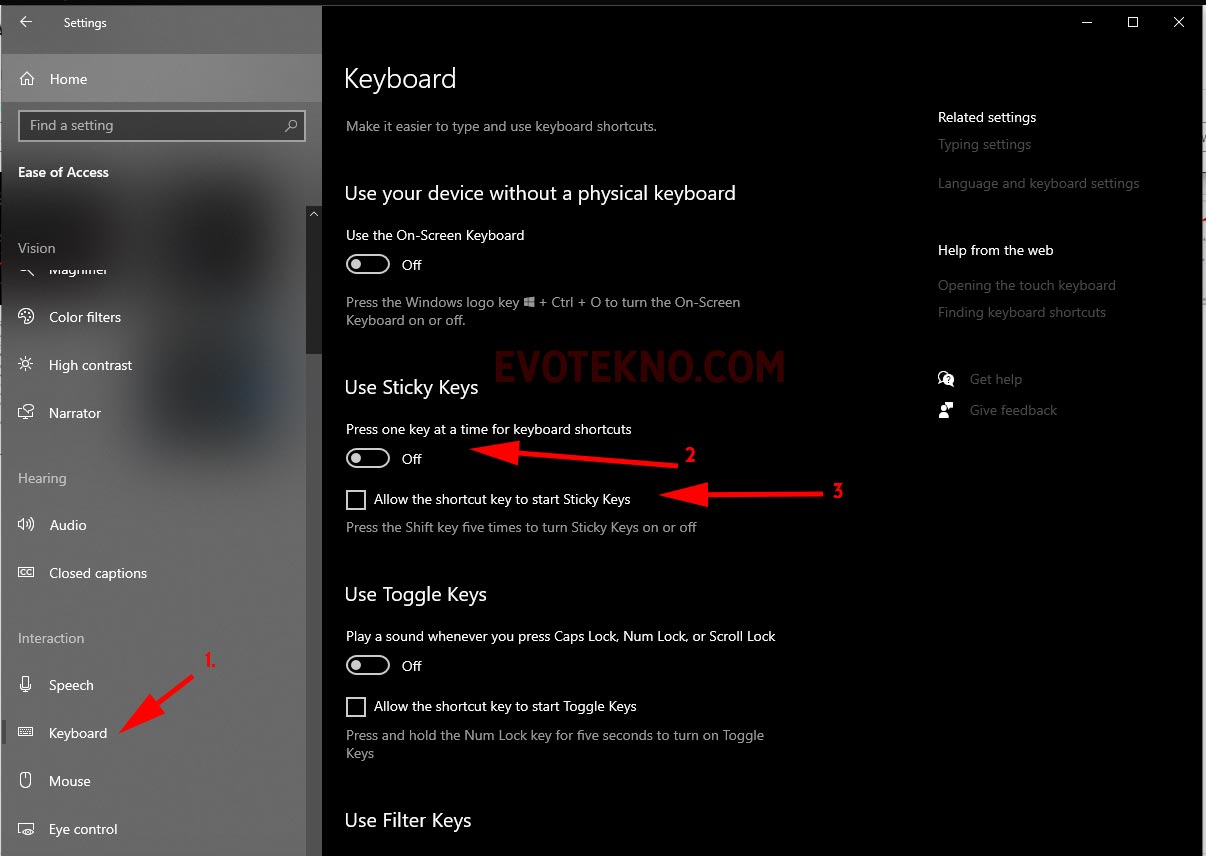Click the Home icon in sidebar

(x=27, y=79)
